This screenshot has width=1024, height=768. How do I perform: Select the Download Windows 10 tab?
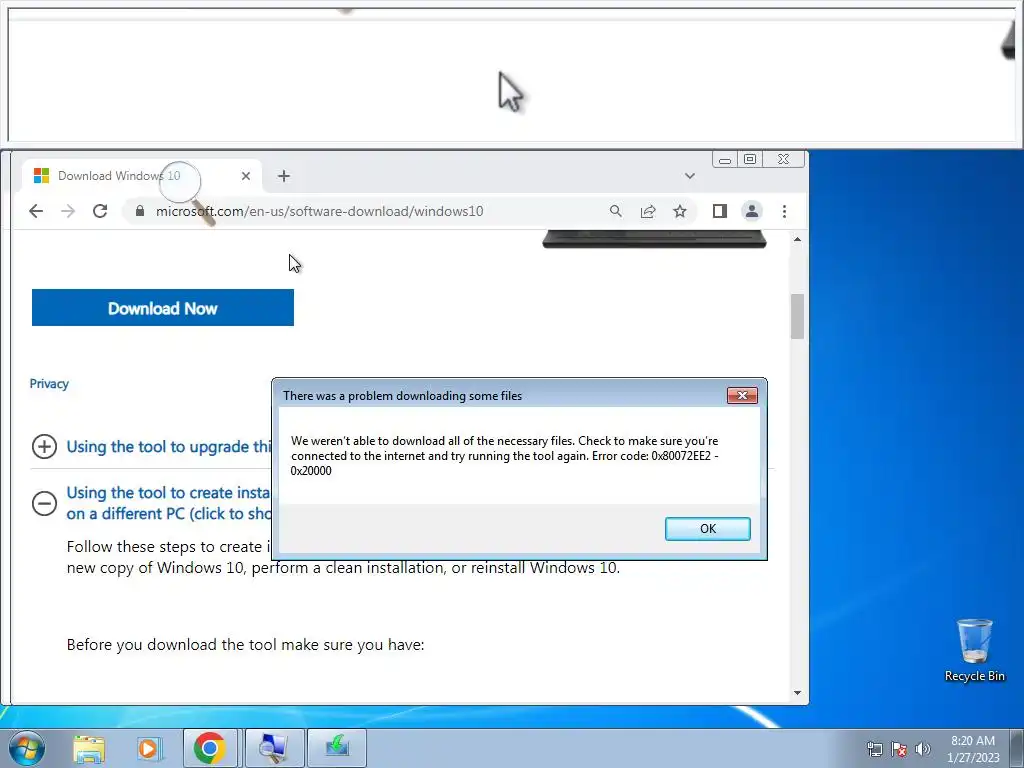pos(142,176)
